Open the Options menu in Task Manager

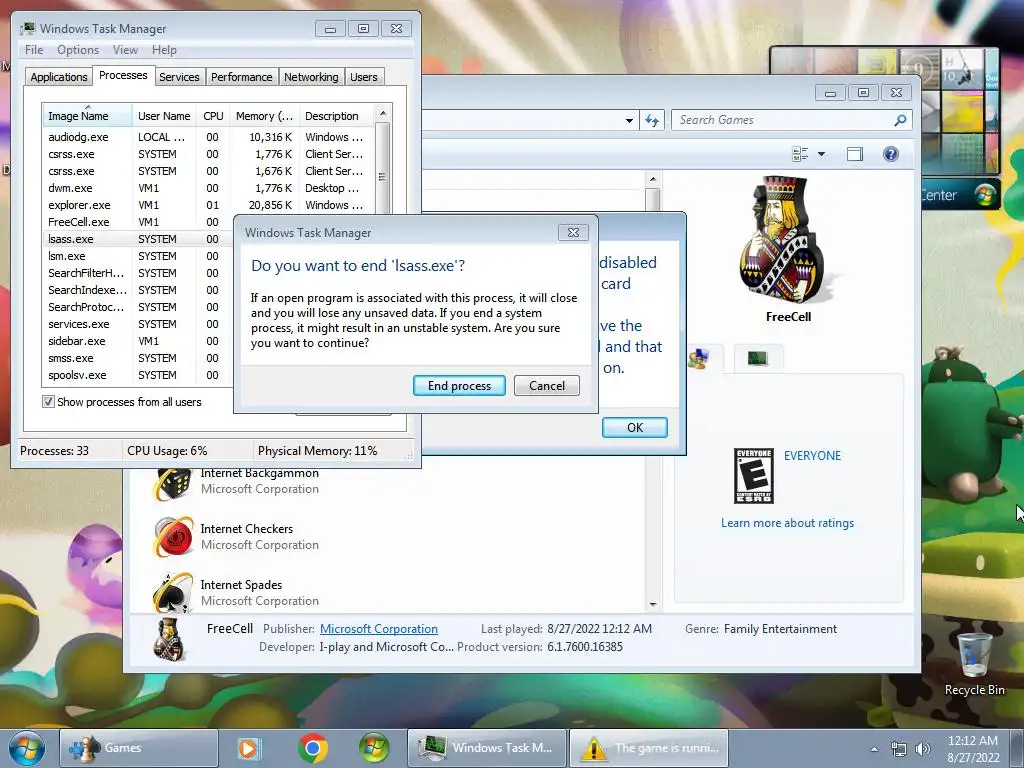coord(78,50)
